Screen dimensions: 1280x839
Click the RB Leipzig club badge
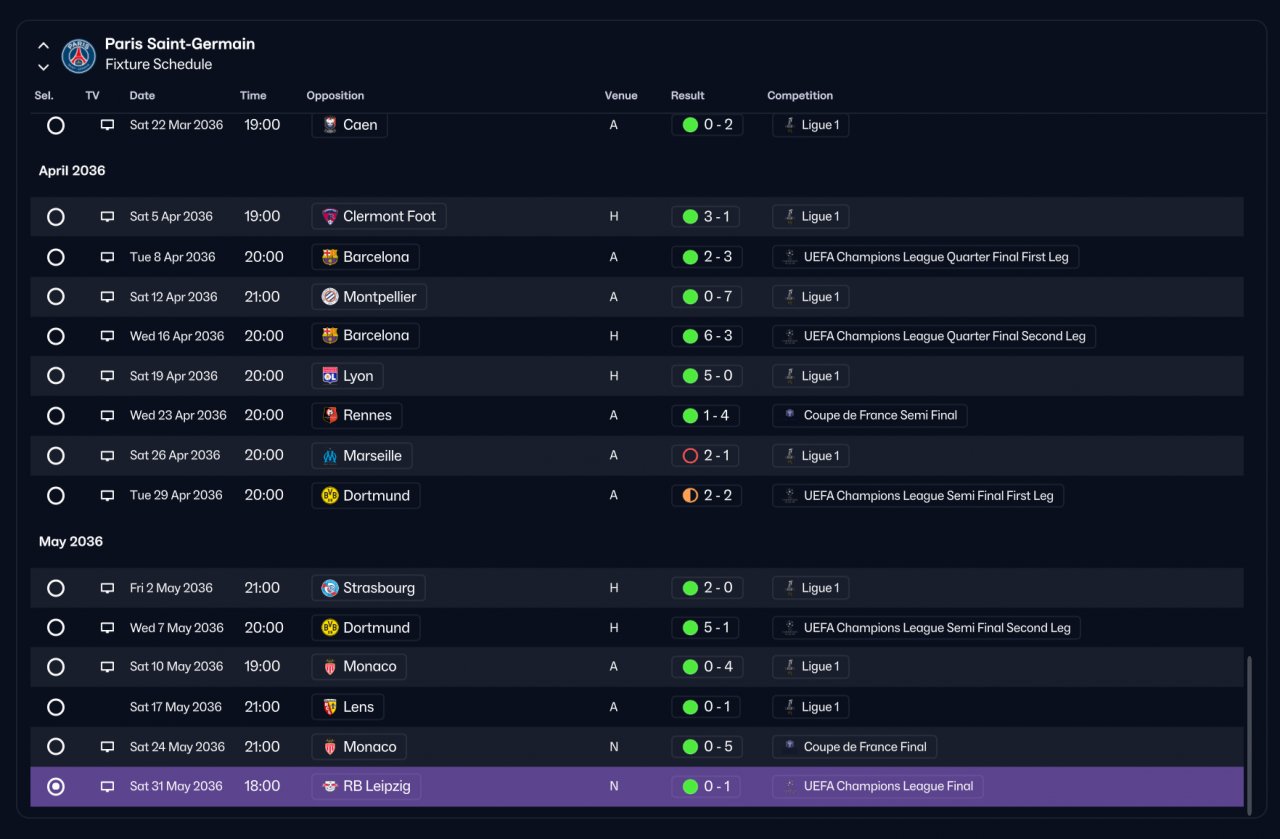click(330, 787)
